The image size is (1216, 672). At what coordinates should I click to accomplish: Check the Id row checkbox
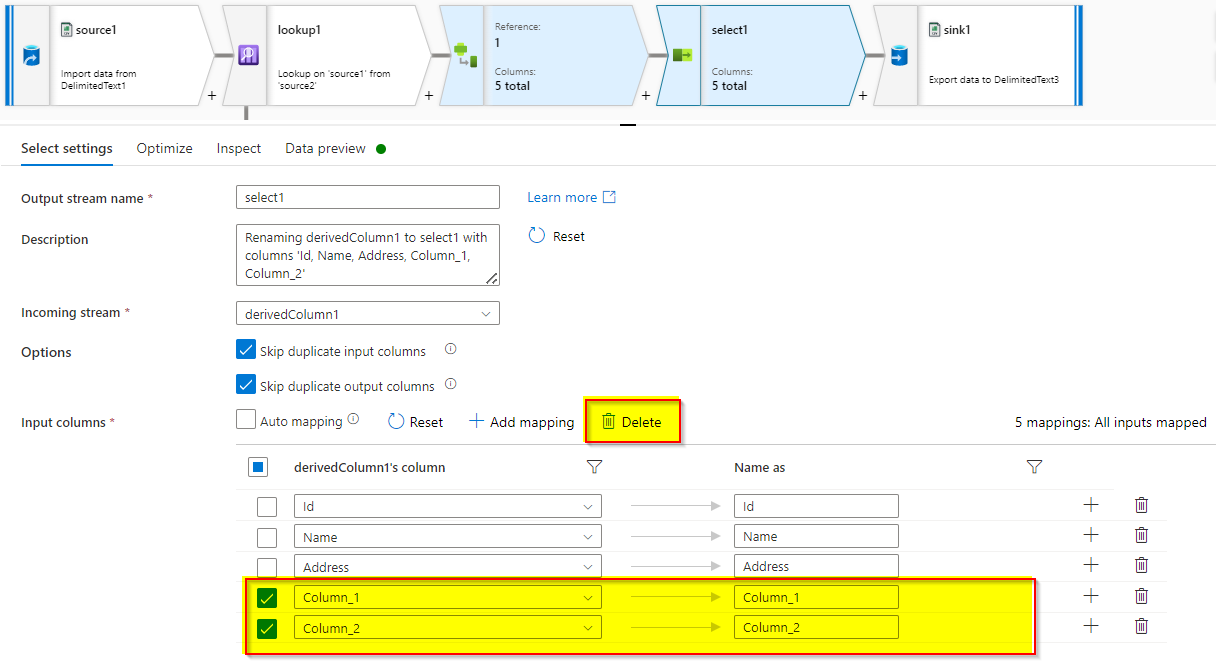click(267, 507)
